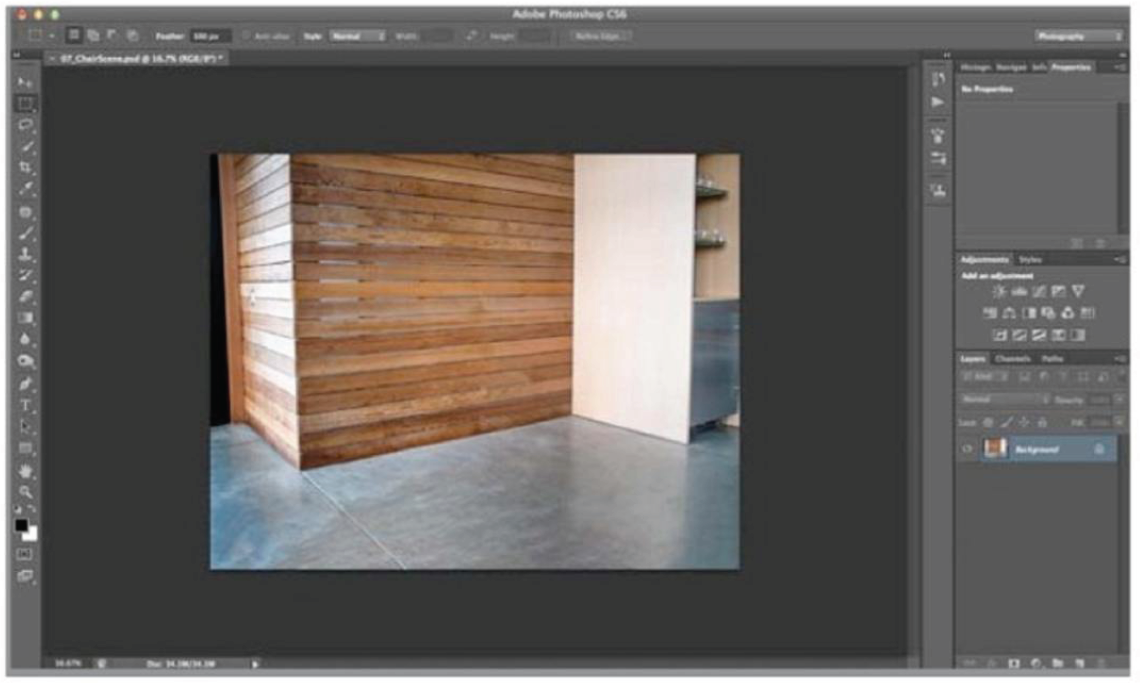This screenshot has width=1140, height=683.
Task: Choose New selection mode
Action: (x=74, y=35)
